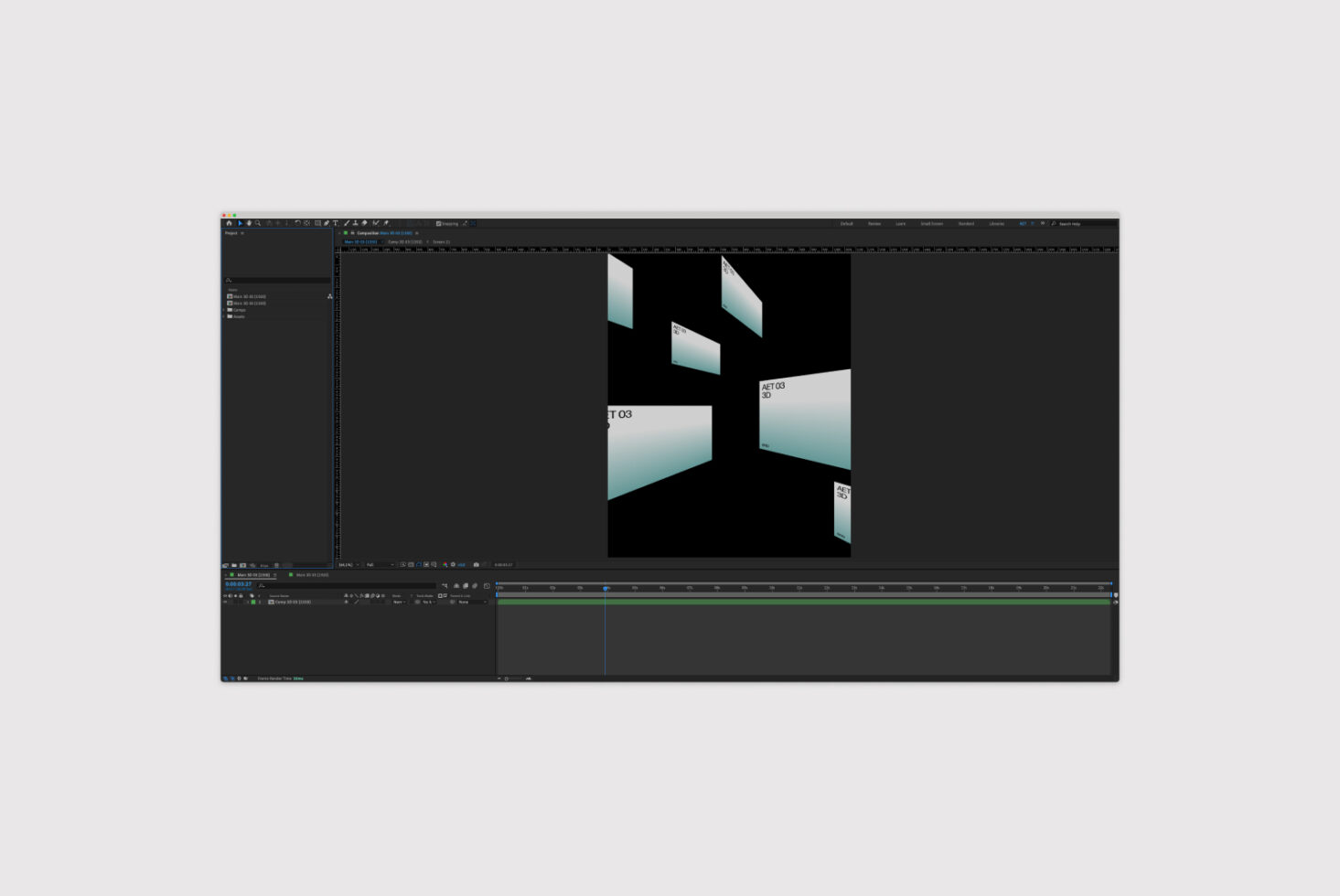The width and height of the screenshot is (1340, 896).
Task: Switch to the Review workspace
Action: tap(874, 223)
